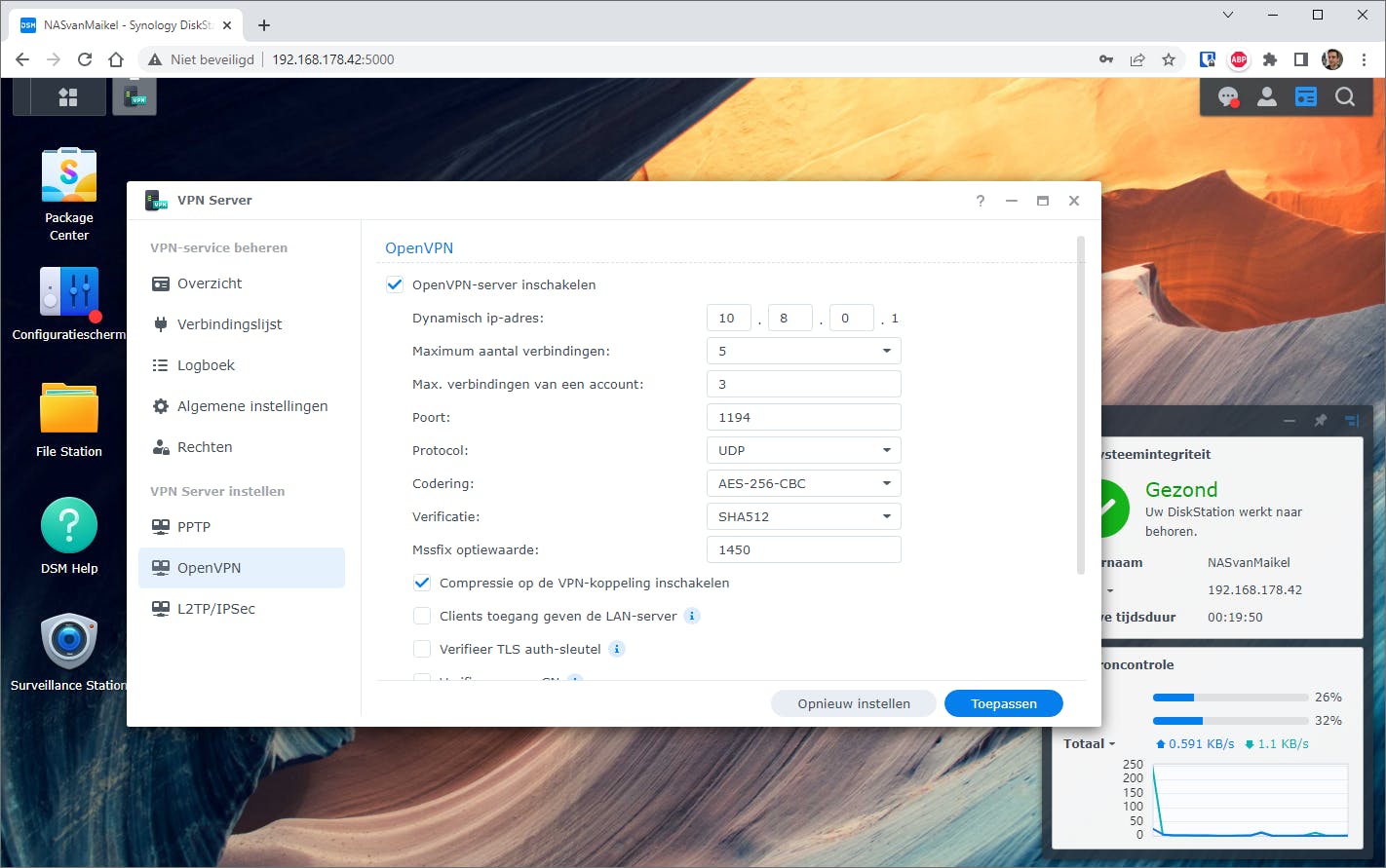
Task: Toggle the DSM widgets panel icon
Action: [x=1306, y=96]
